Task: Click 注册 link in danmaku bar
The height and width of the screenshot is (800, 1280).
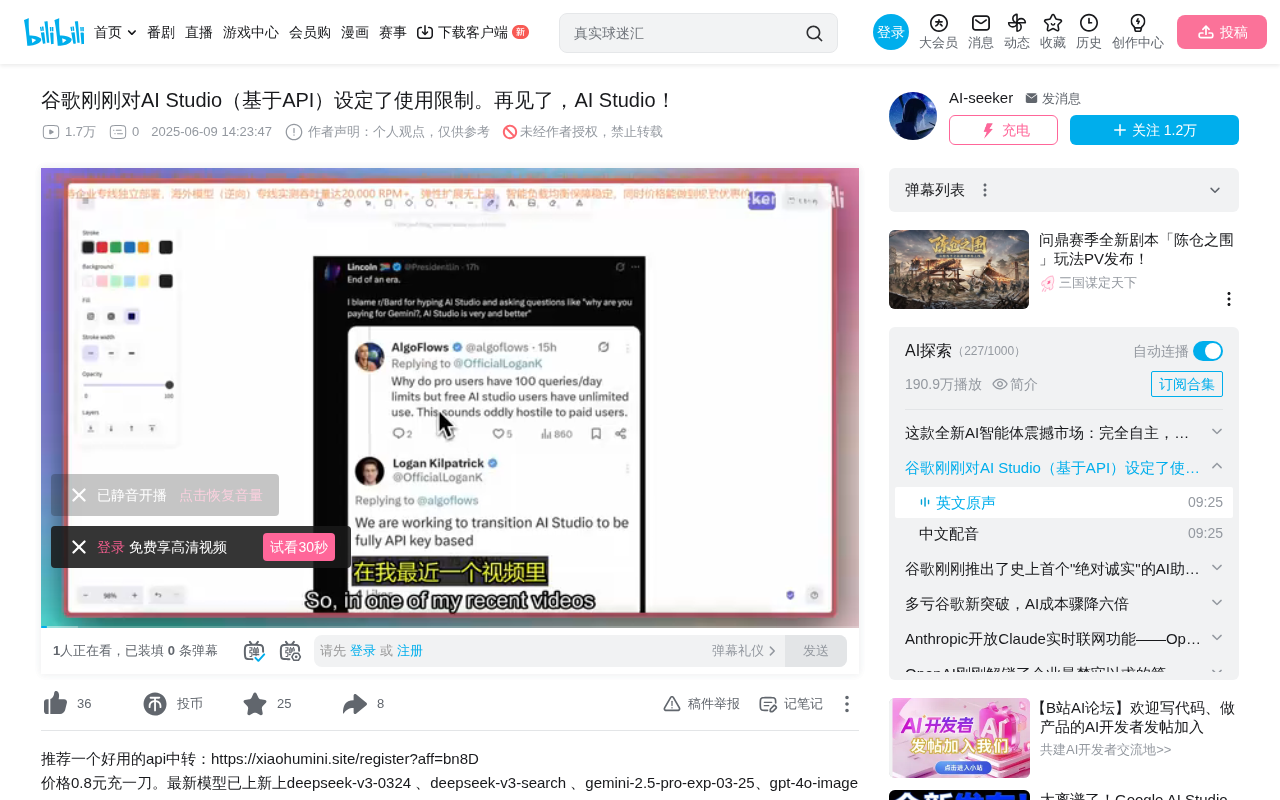Action: coord(410,651)
